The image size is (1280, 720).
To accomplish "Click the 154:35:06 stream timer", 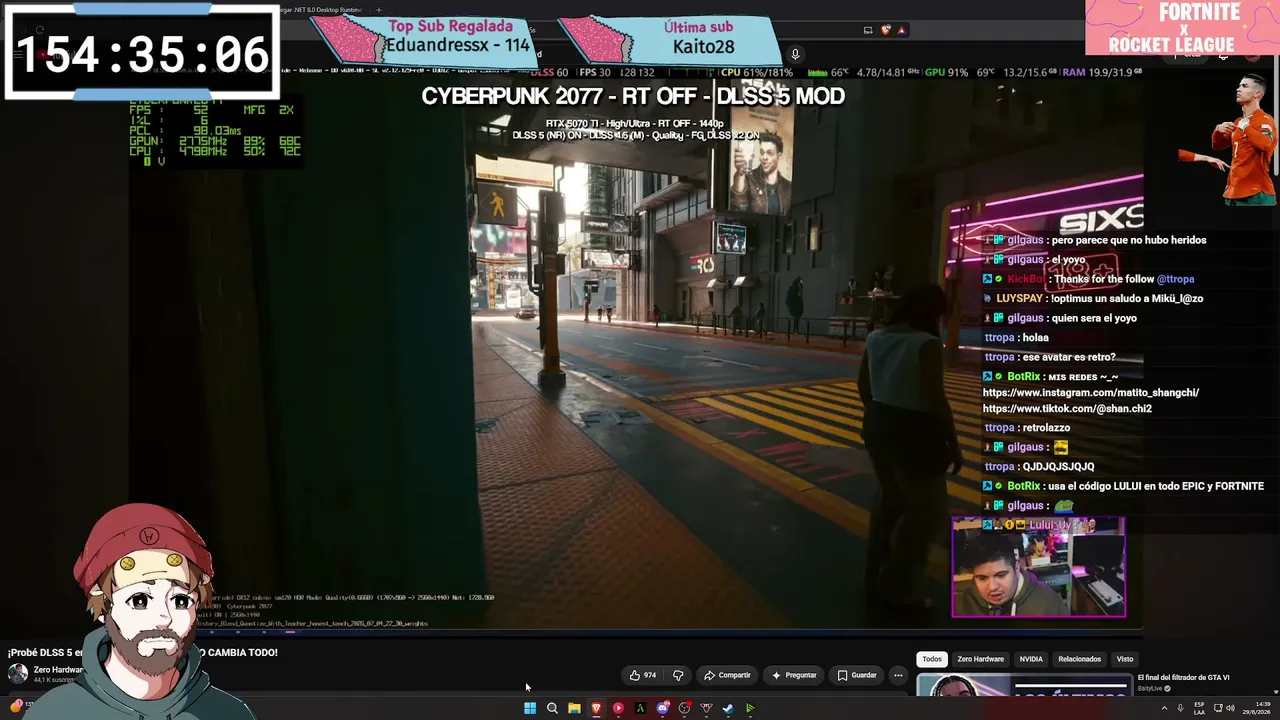I will [142, 54].
